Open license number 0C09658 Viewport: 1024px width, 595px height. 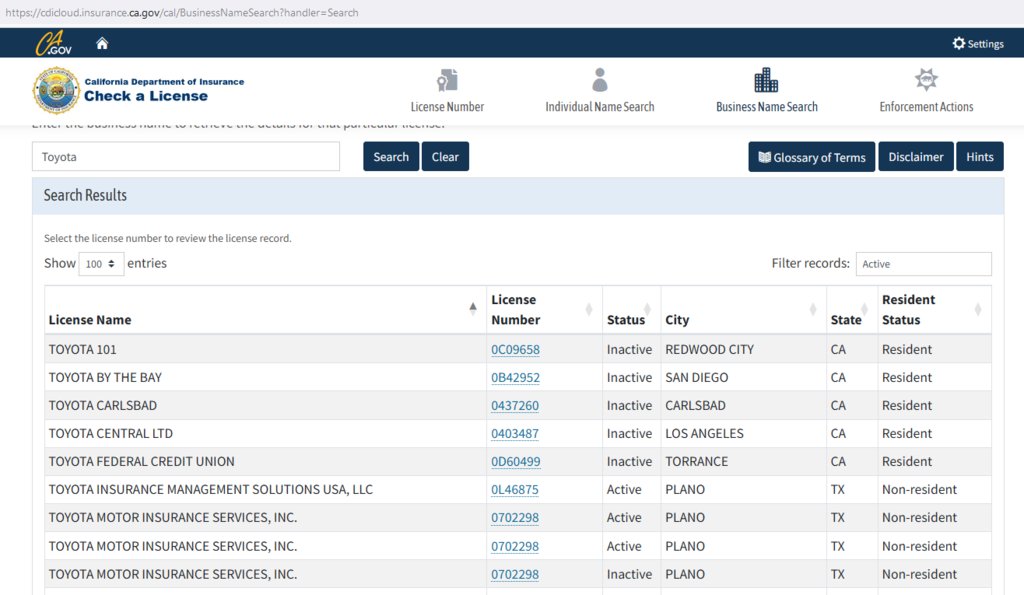[515, 349]
